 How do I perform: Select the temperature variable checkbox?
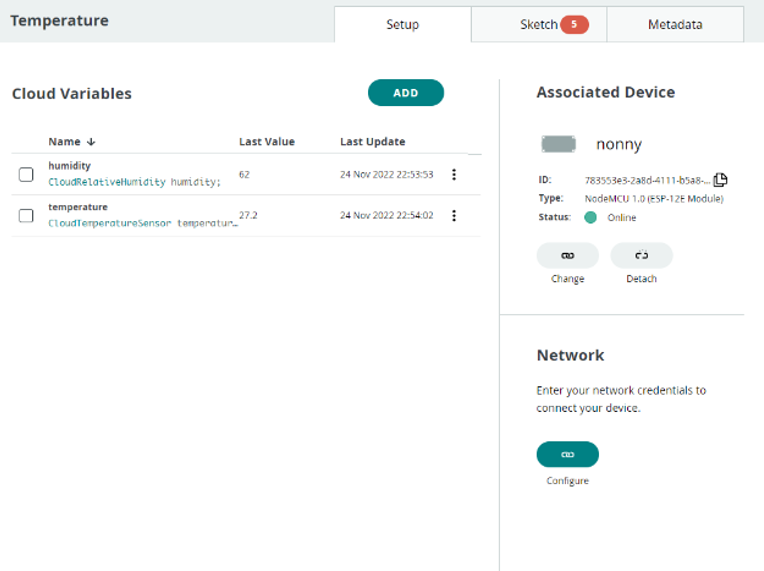click(26, 215)
